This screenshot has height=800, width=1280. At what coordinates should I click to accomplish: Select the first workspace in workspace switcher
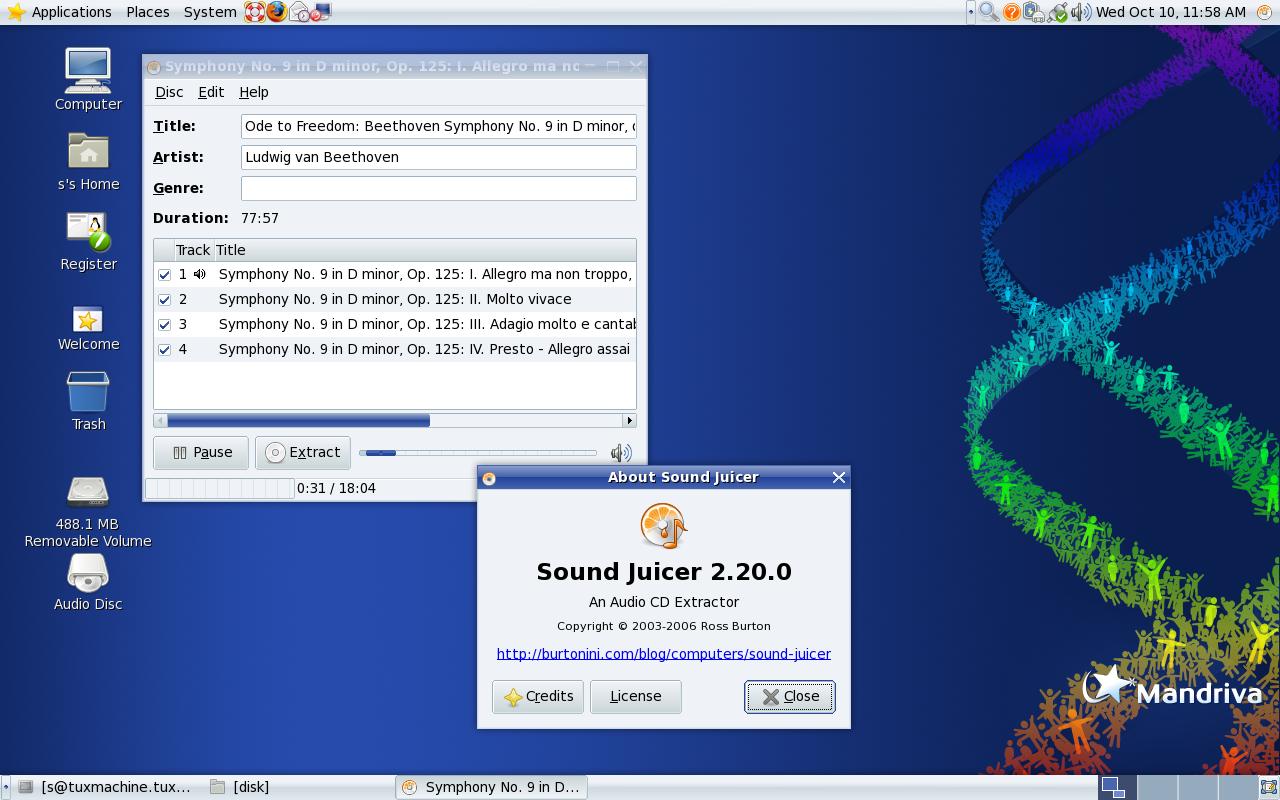pyautogui.click(x=1118, y=787)
